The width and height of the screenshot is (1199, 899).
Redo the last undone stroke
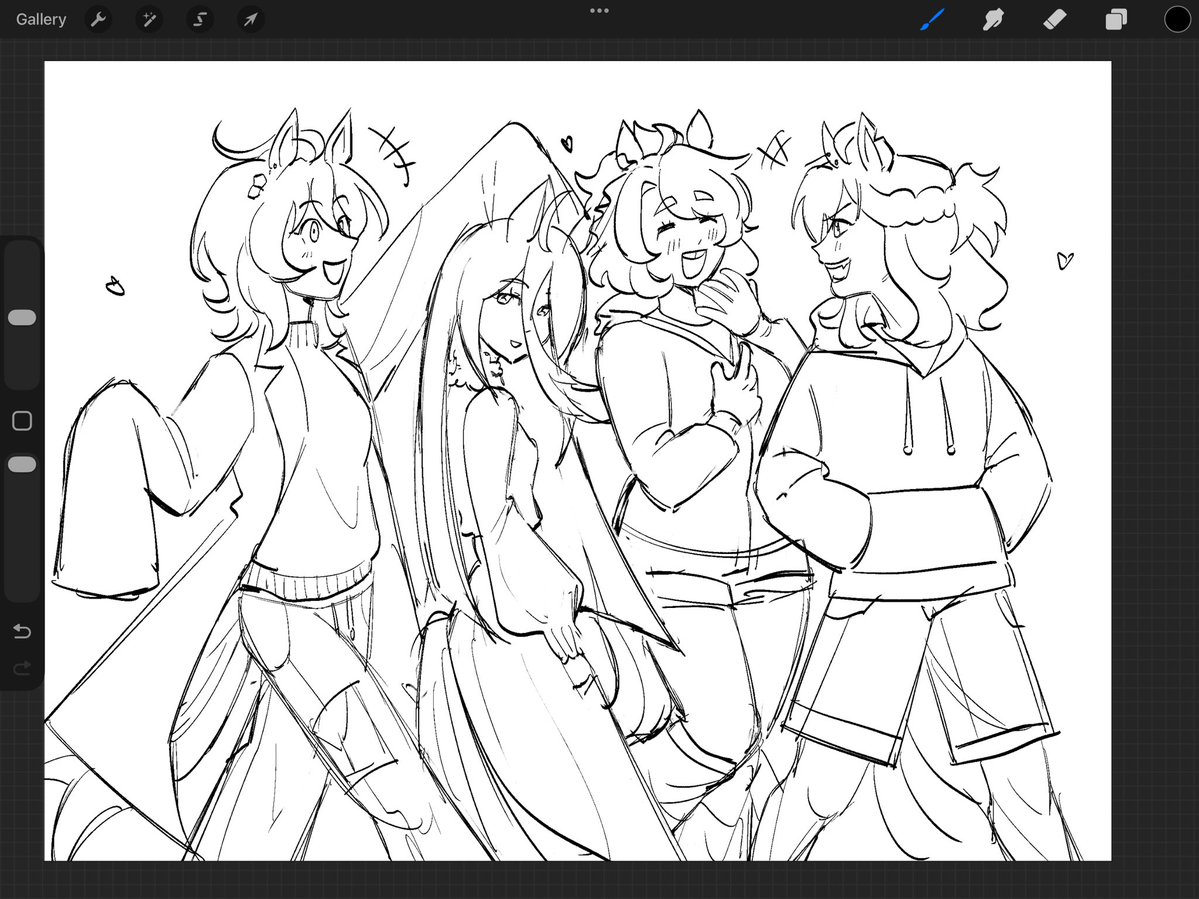coord(21,668)
